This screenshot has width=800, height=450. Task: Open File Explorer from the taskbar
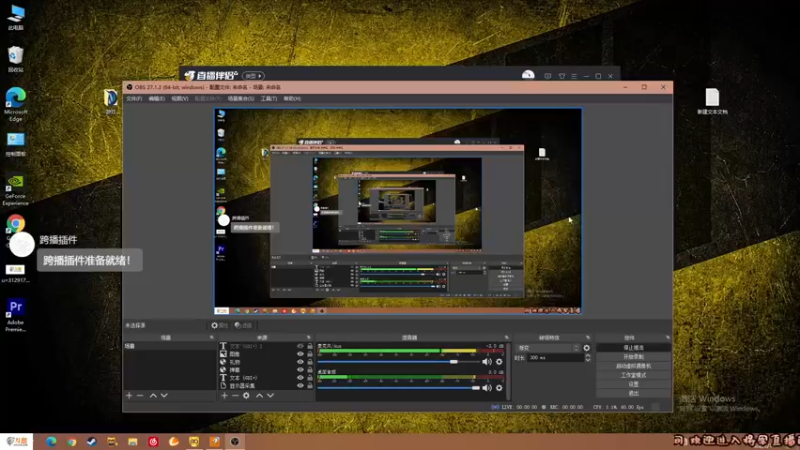(x=133, y=441)
